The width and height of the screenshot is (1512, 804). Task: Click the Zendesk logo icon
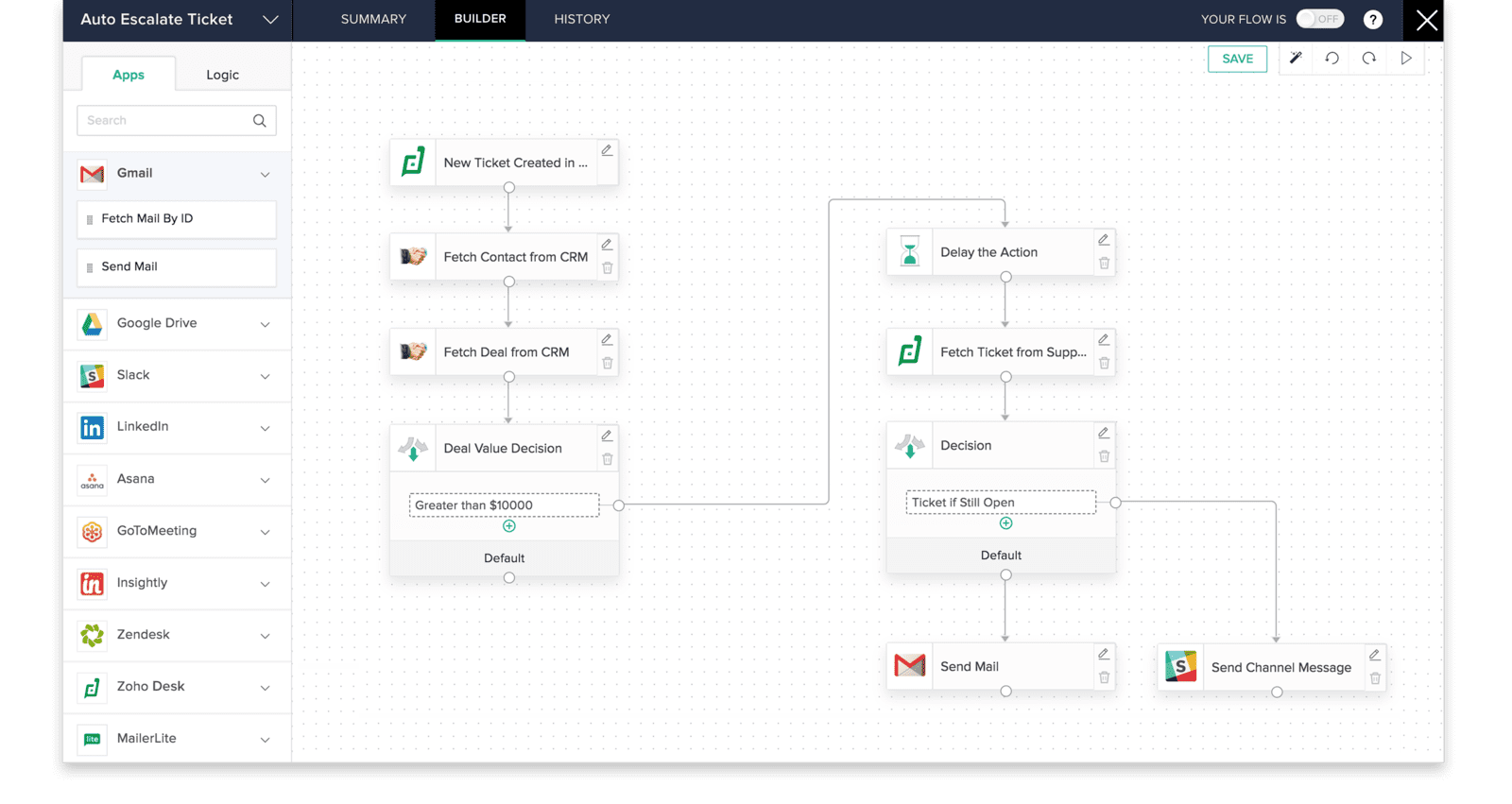[92, 636]
